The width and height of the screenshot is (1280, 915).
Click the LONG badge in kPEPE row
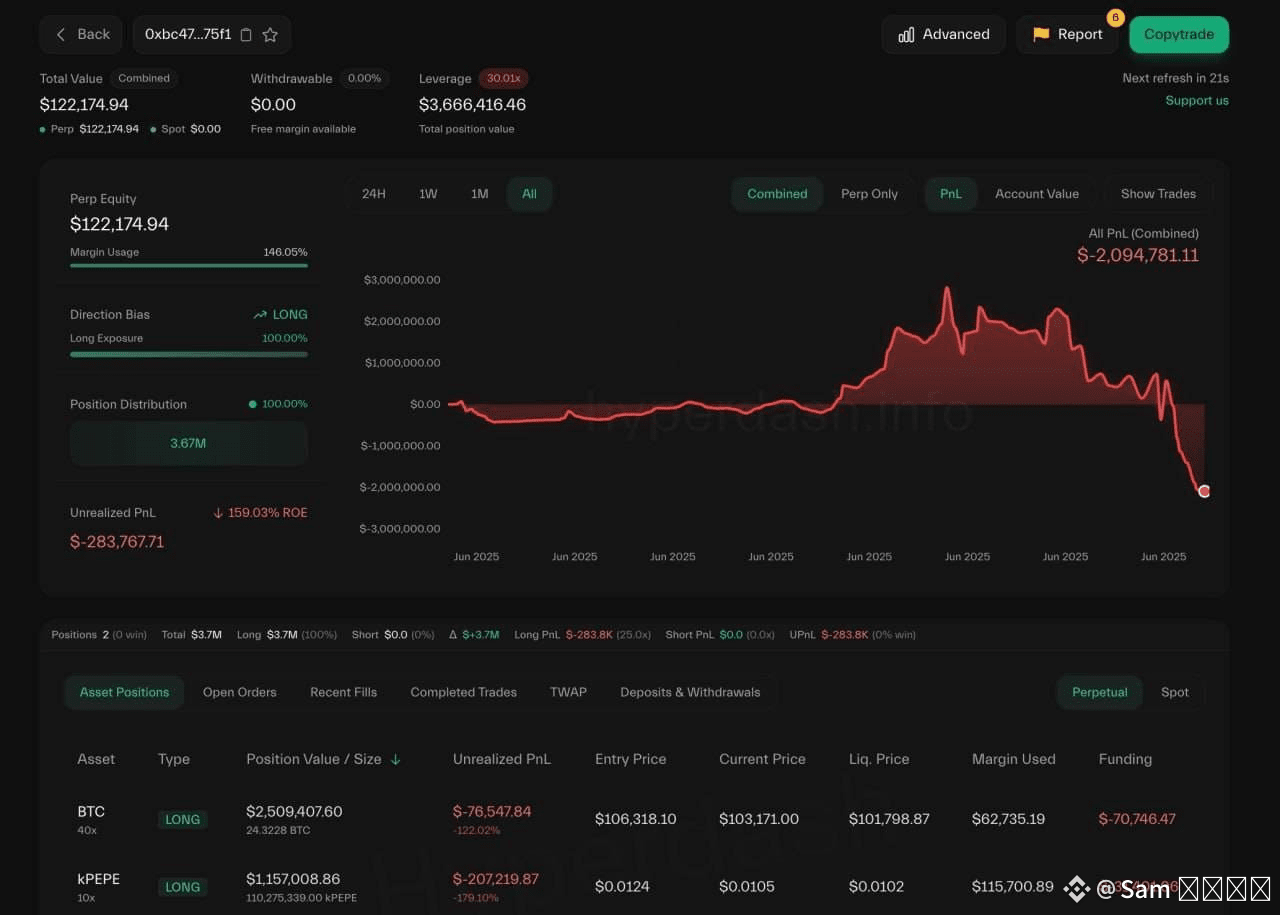click(182, 887)
